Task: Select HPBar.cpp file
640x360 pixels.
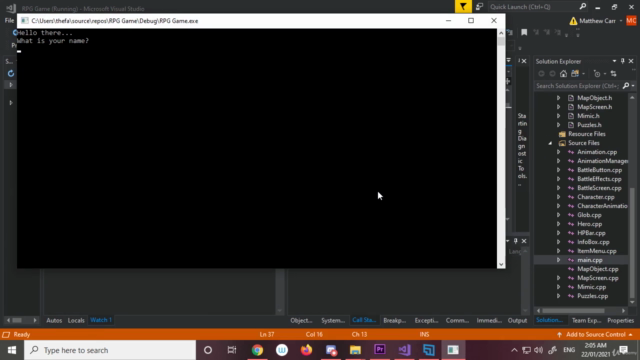Action: (591, 233)
